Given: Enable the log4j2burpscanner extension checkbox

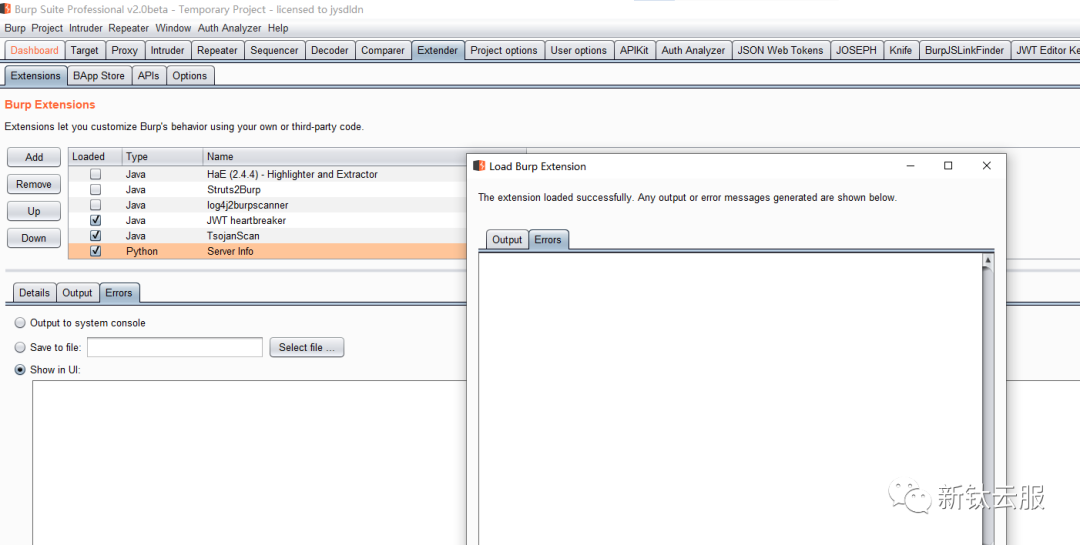Looking at the screenshot, I should (96, 205).
